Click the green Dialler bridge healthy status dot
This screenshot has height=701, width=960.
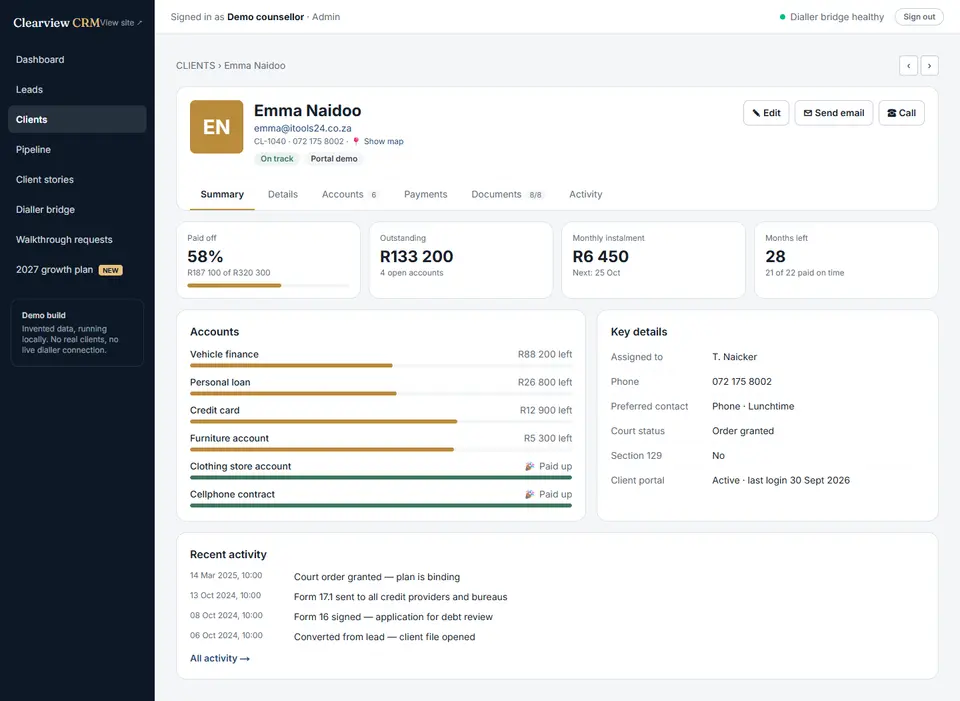[782, 17]
